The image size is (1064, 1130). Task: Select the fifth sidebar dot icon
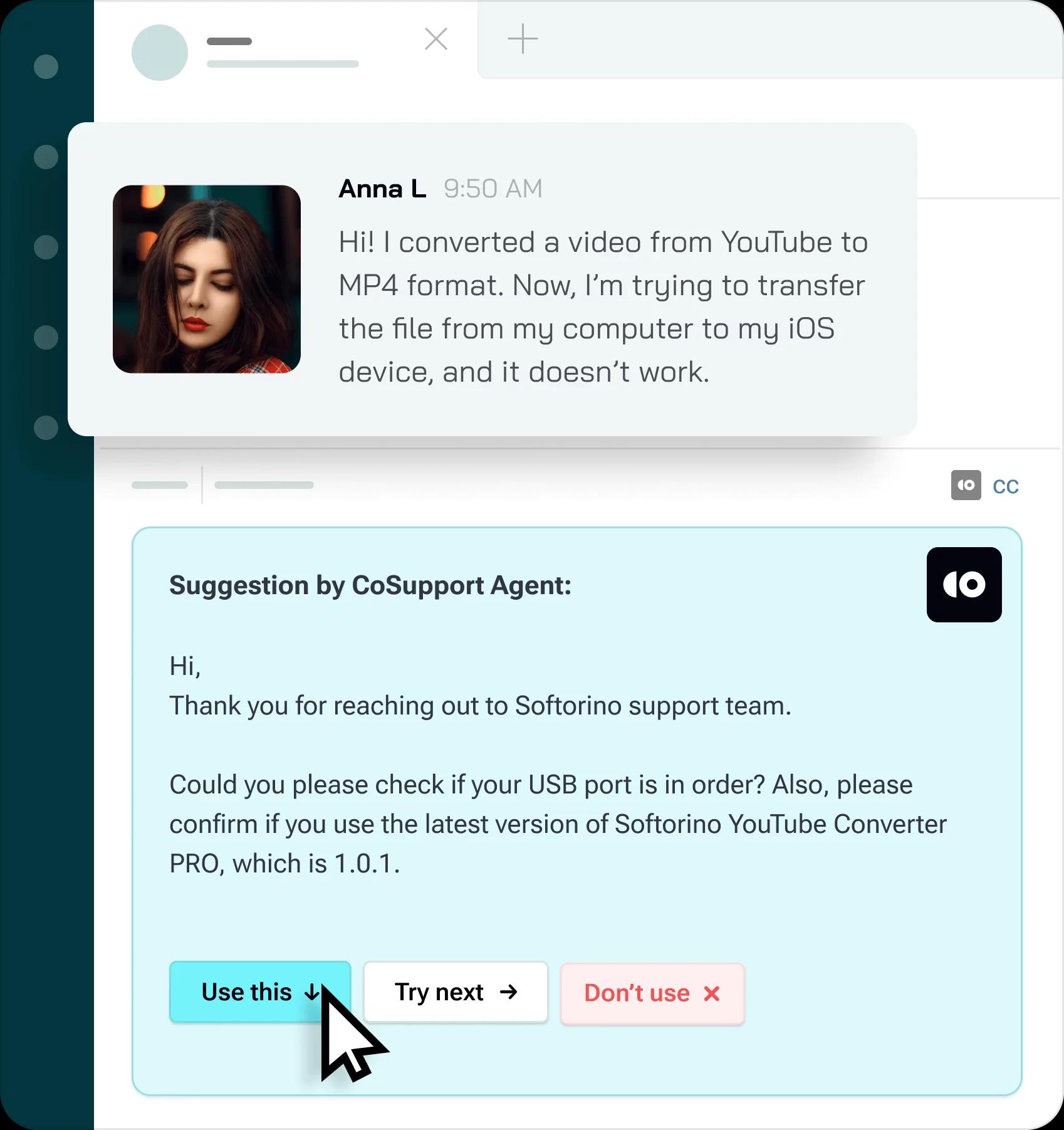point(46,427)
